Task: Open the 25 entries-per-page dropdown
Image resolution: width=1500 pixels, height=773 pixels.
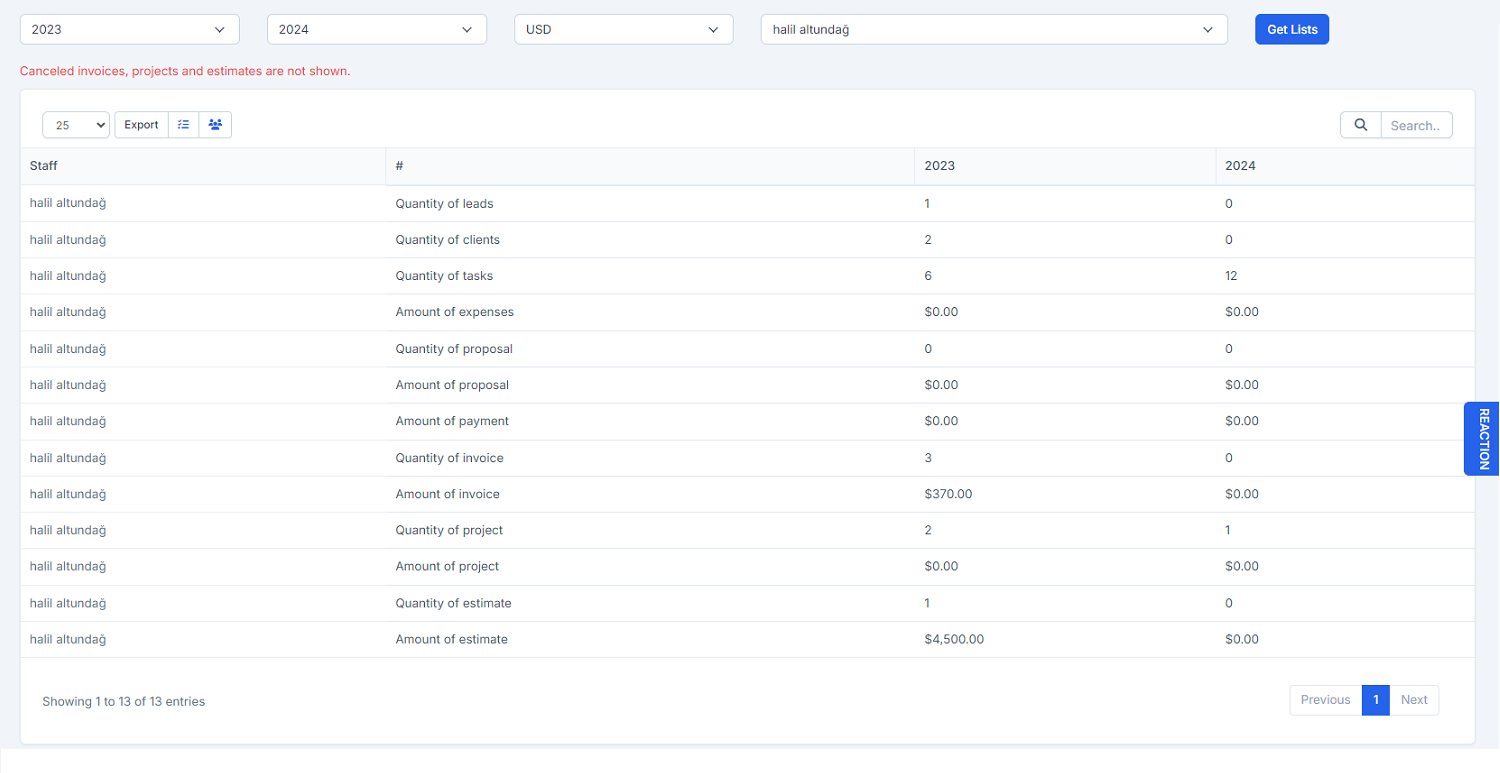Action: (76, 125)
